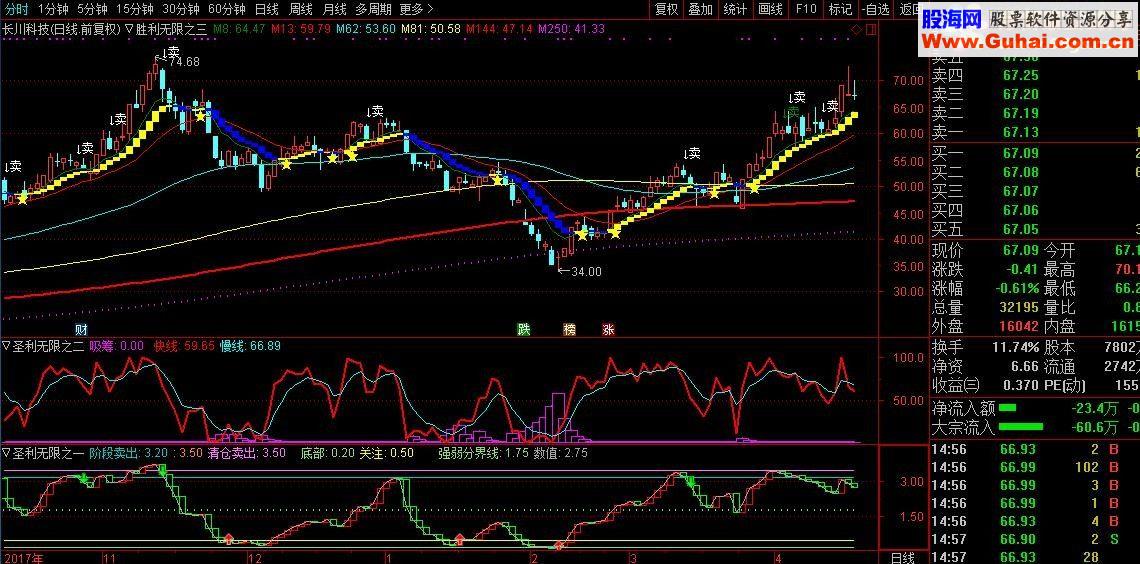Click the 74.68 high price label
The image size is (1140, 564).
(183, 63)
